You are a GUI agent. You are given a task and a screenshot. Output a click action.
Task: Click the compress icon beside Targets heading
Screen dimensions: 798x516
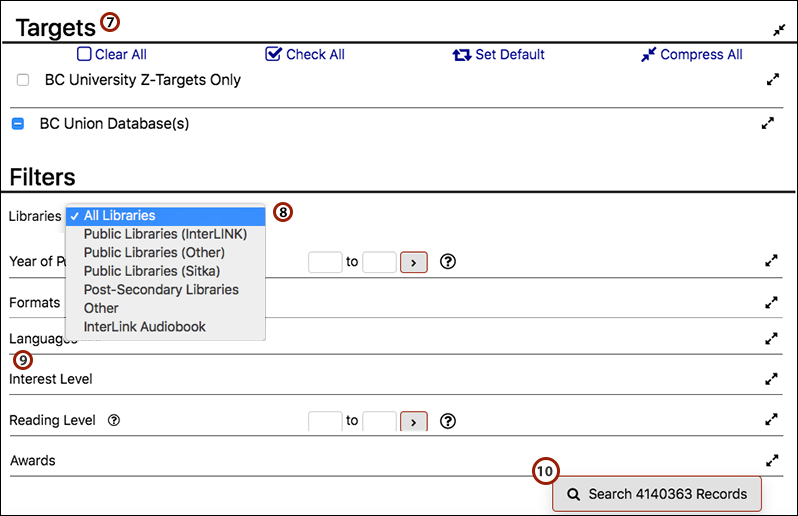pyautogui.click(x=779, y=30)
